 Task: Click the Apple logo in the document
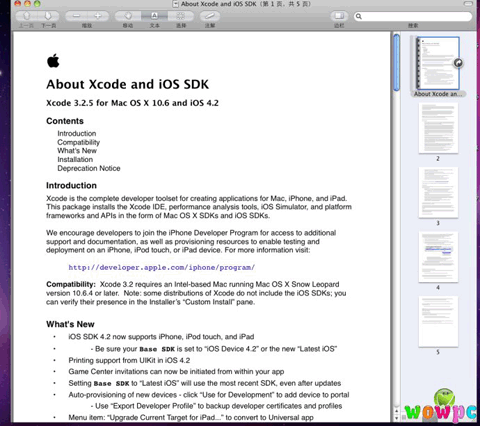pos(53,61)
